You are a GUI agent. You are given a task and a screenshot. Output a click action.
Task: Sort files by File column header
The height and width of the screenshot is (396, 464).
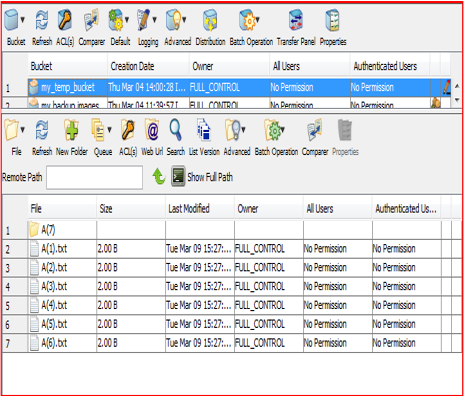click(x=62, y=209)
